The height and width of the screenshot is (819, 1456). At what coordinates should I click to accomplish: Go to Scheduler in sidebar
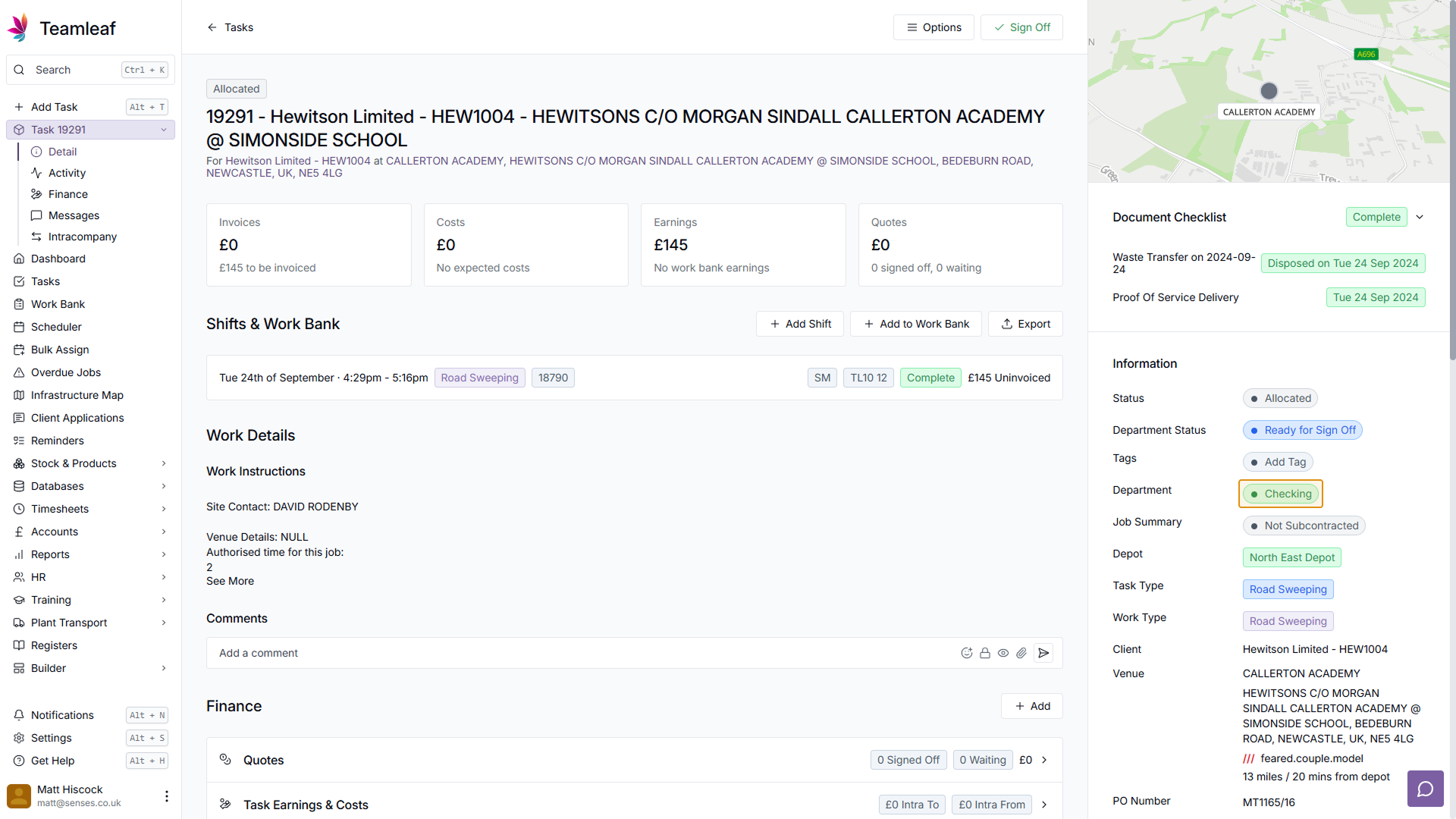(56, 327)
